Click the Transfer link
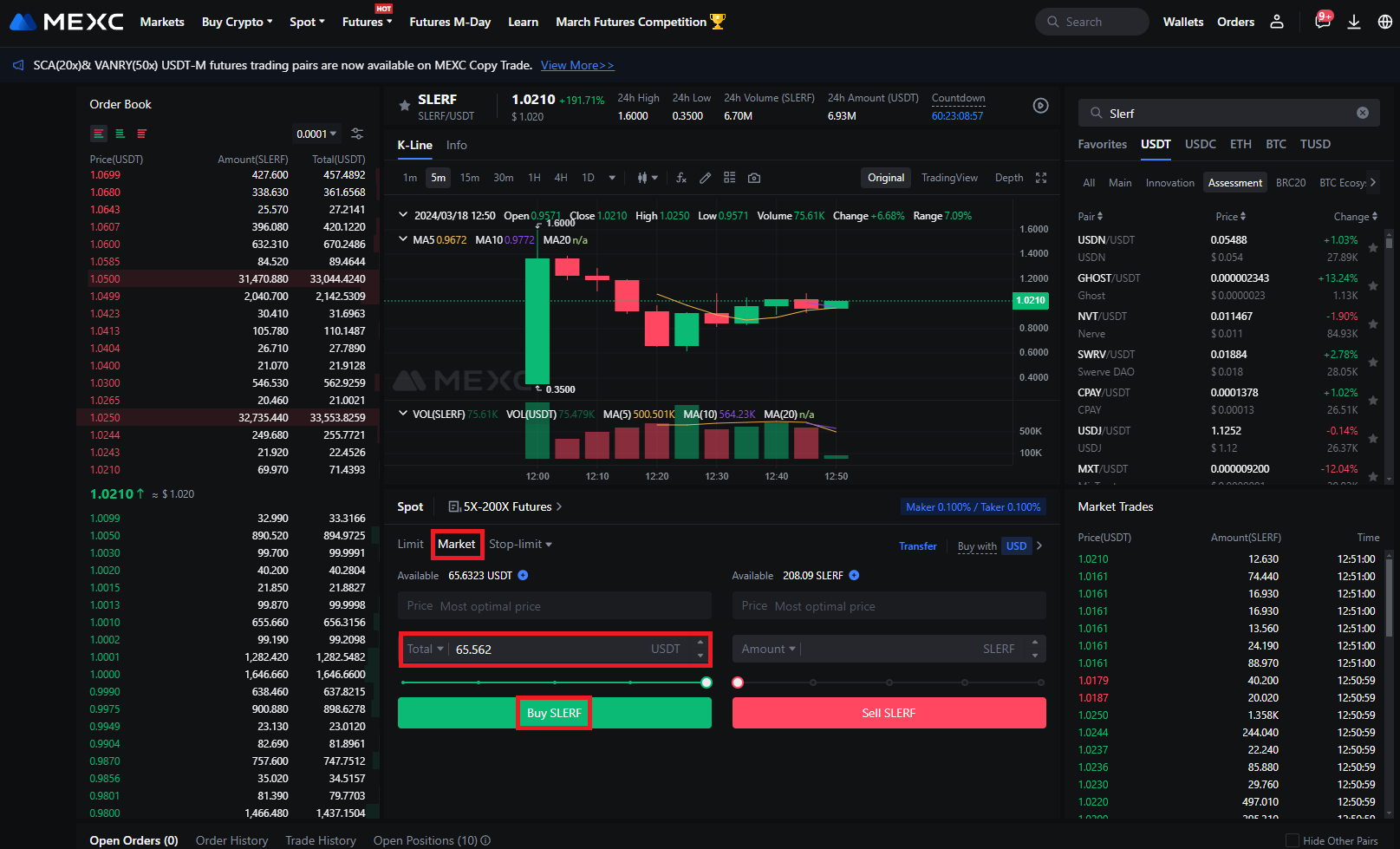 (918, 546)
